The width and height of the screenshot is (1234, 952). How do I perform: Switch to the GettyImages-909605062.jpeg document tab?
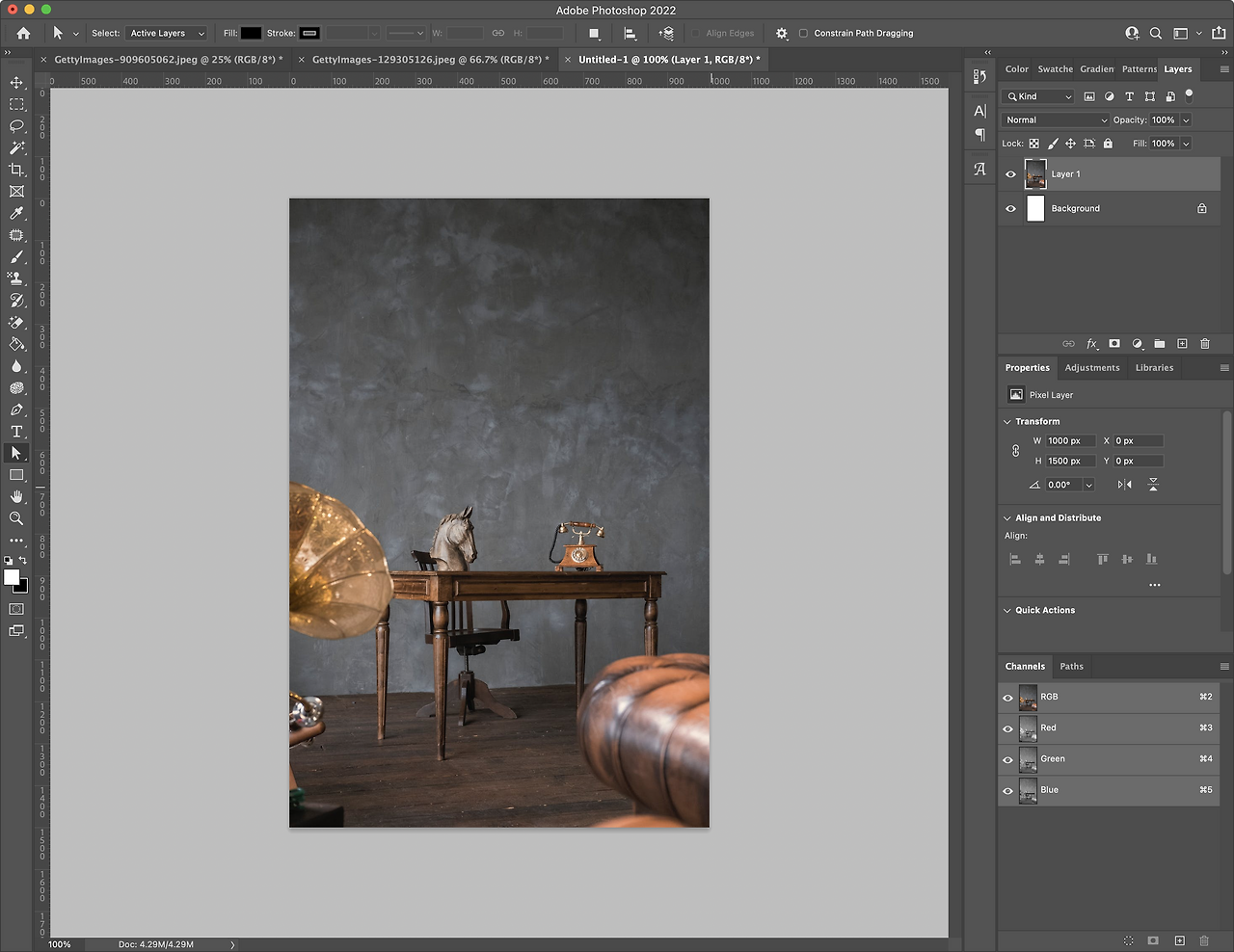click(168, 60)
